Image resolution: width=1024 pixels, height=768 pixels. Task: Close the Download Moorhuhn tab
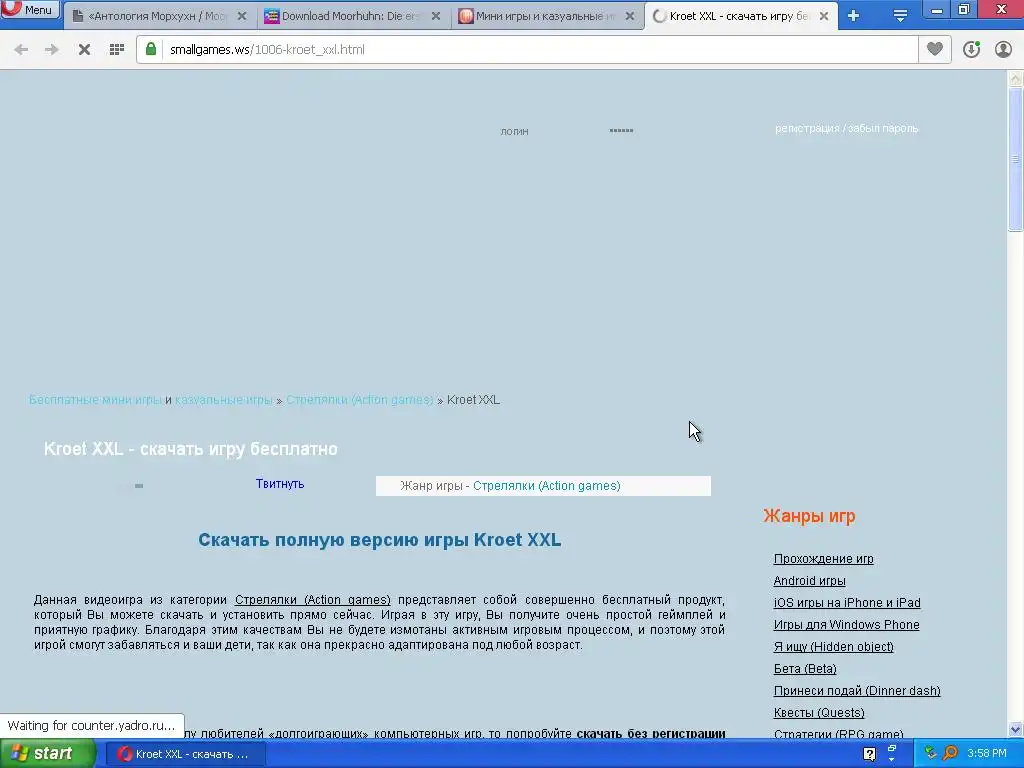coord(436,16)
